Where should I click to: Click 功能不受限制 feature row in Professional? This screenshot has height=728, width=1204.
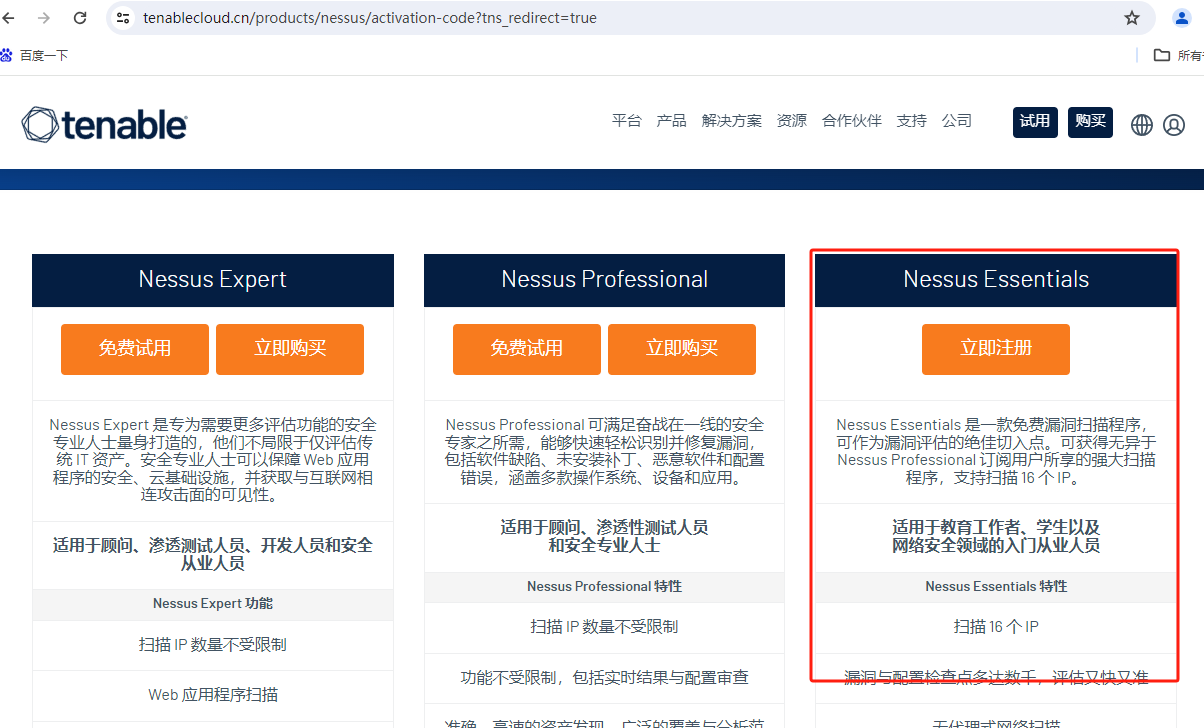pyautogui.click(x=605, y=678)
